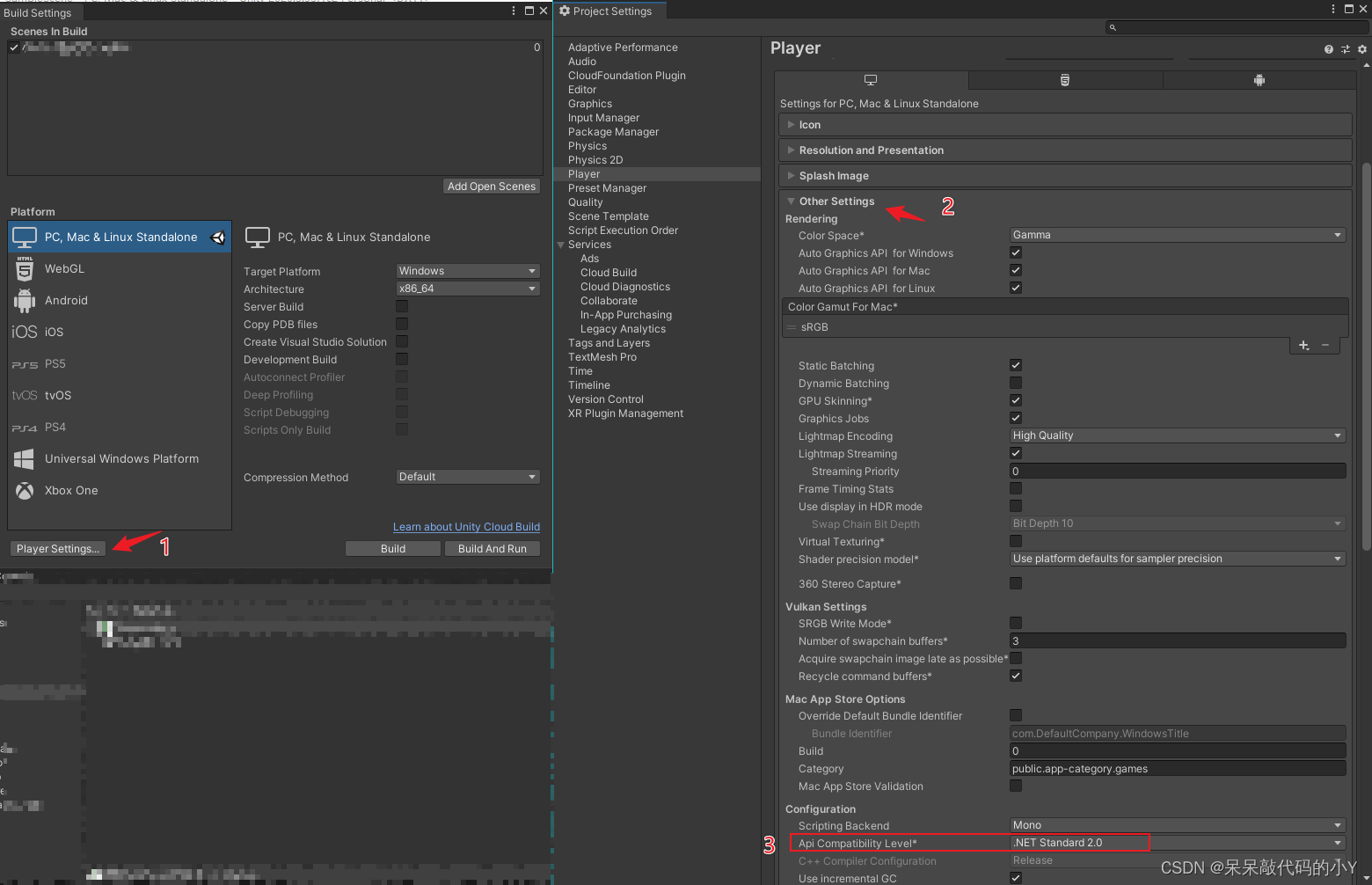
Task: Enable Create Visual Studio Solution checkbox
Action: coord(402,341)
